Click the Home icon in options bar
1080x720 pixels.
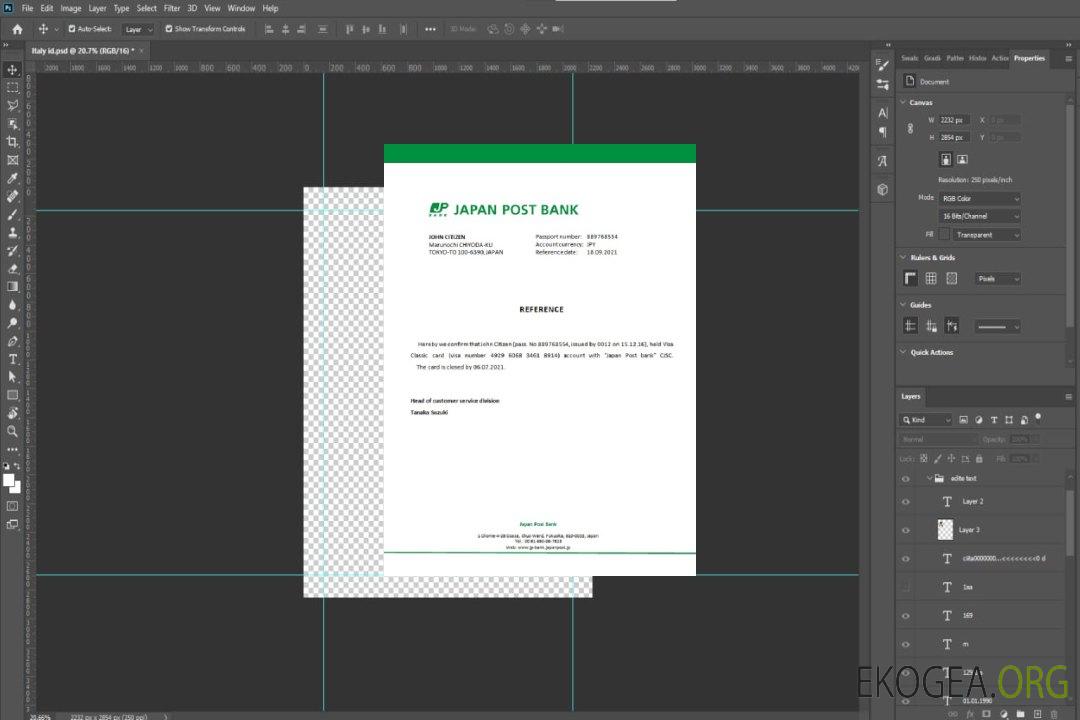(x=17, y=29)
